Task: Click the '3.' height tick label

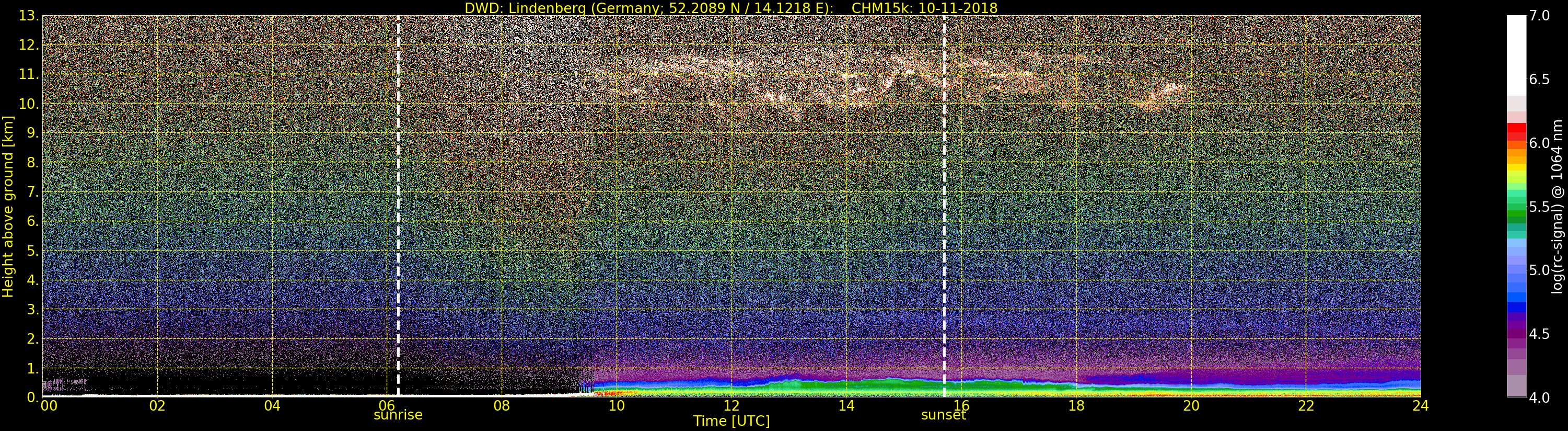Action: point(32,309)
